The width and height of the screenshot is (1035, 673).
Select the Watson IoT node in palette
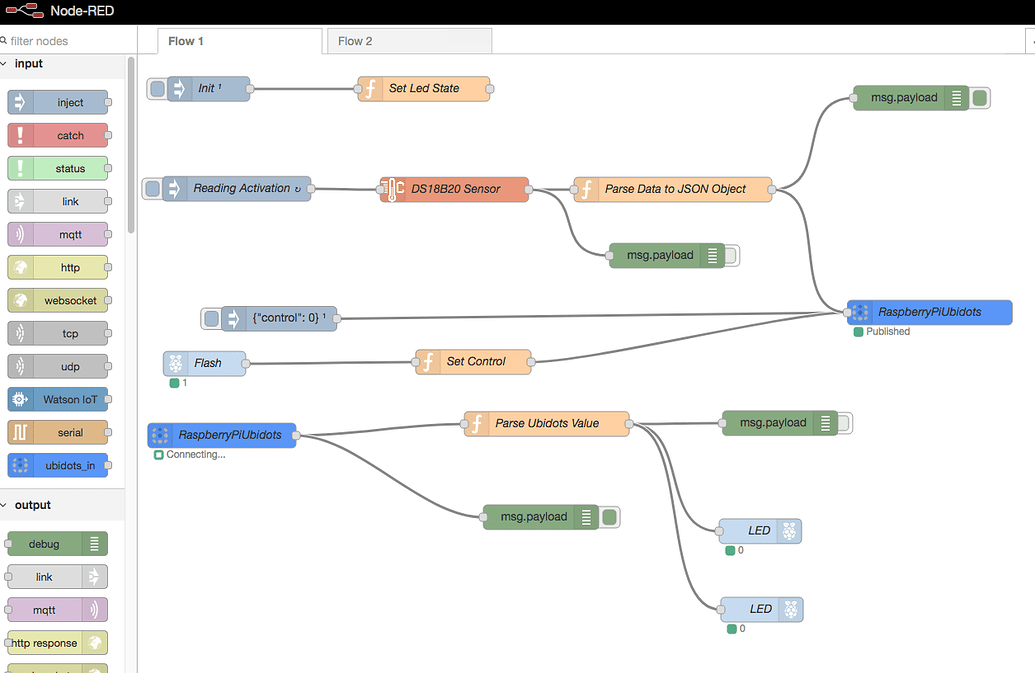[x=58, y=399]
